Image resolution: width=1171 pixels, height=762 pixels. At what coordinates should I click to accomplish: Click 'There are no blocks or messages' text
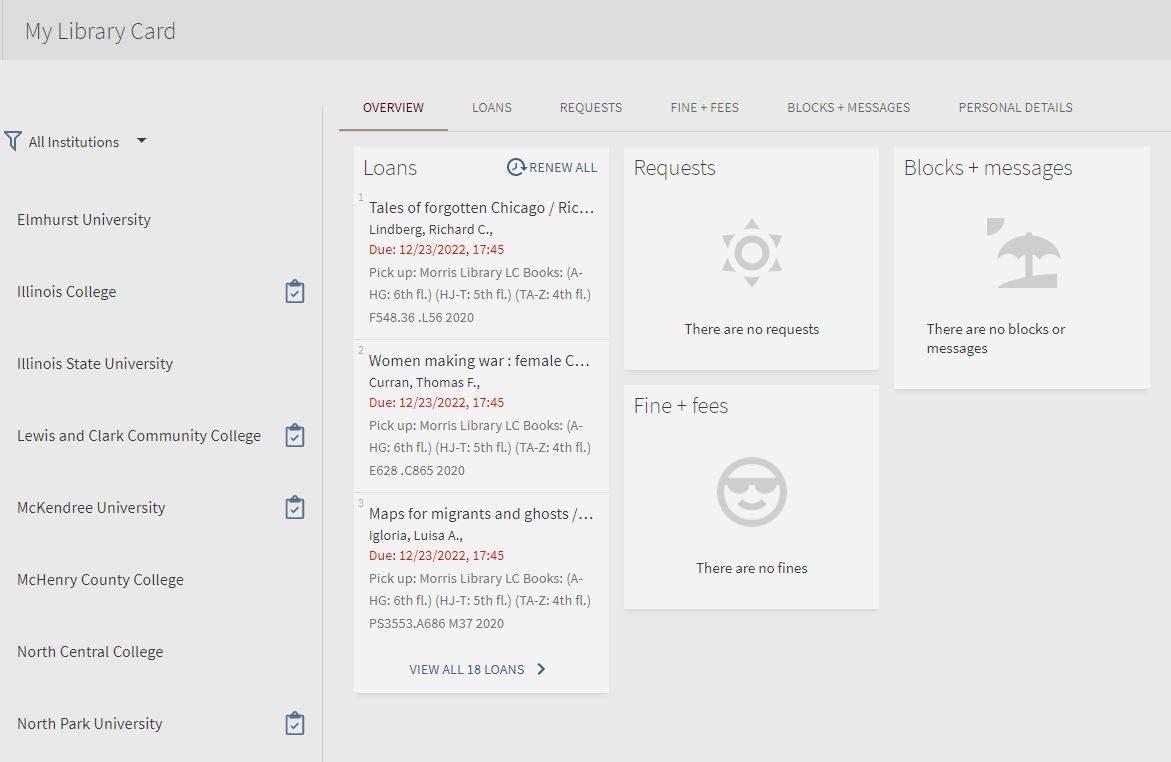(x=995, y=339)
